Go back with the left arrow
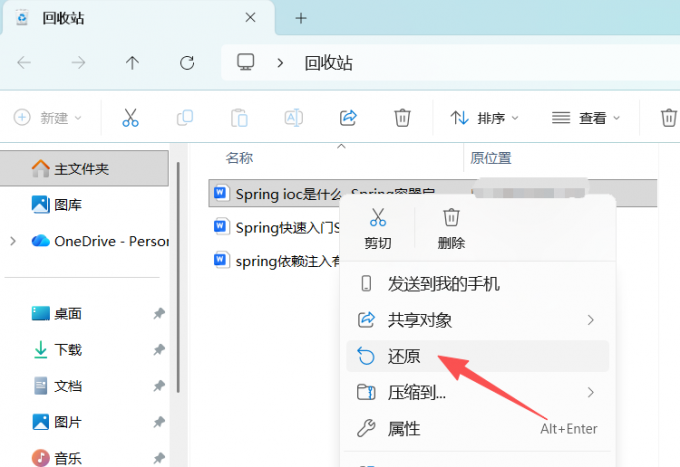The height and width of the screenshot is (467, 680). (24, 63)
